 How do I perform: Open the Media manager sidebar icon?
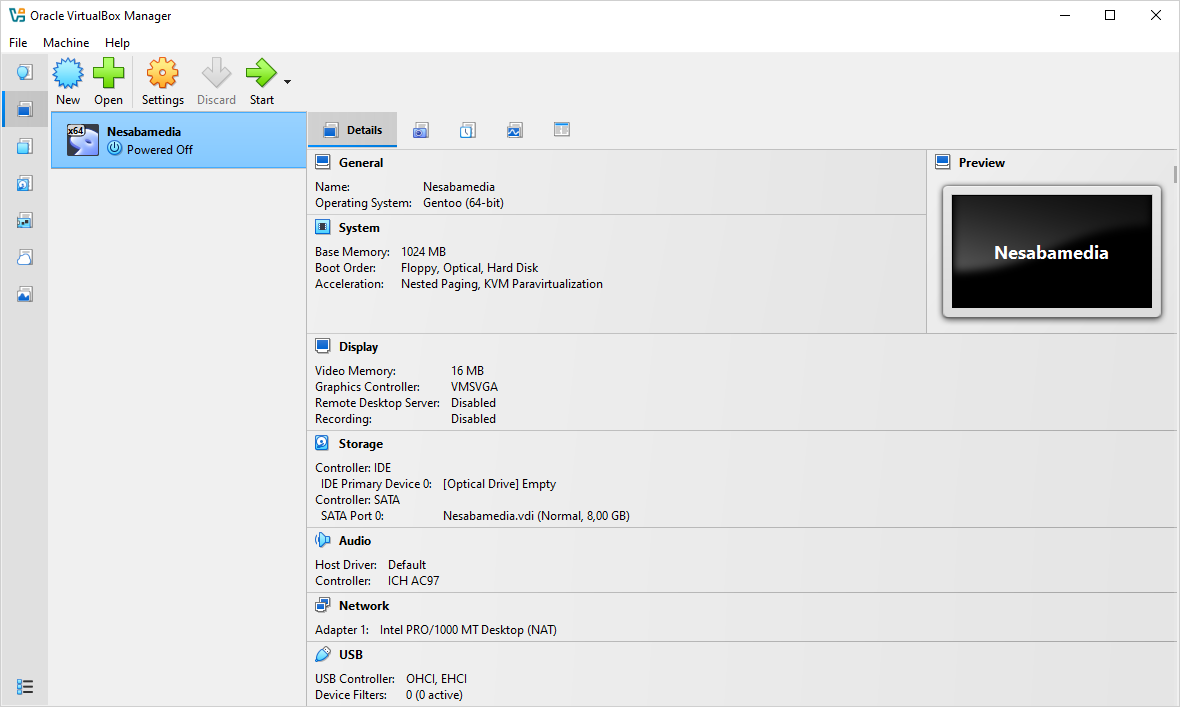coord(24,183)
